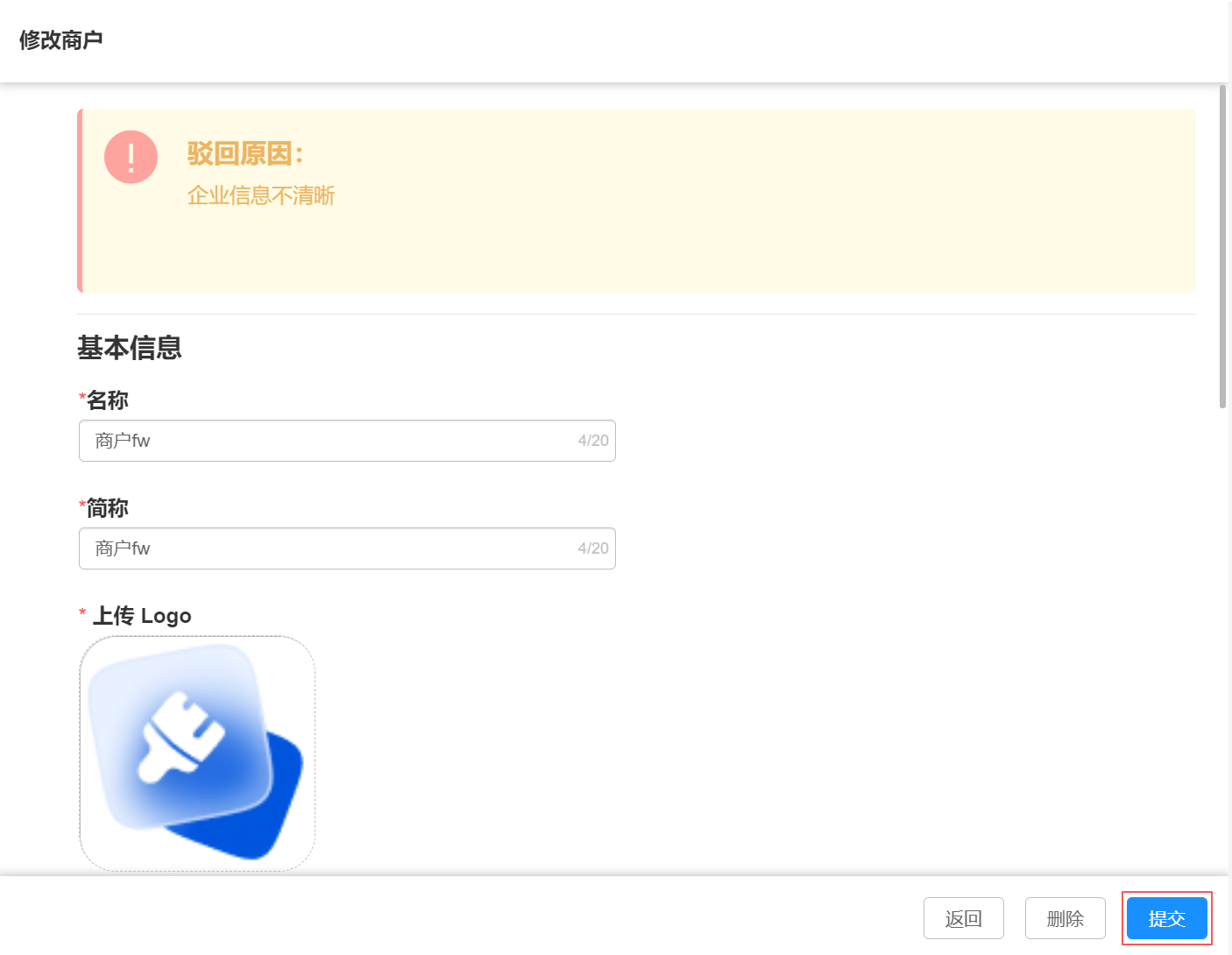
Task: Click the 驳回原因 heading text
Action: pos(245,153)
